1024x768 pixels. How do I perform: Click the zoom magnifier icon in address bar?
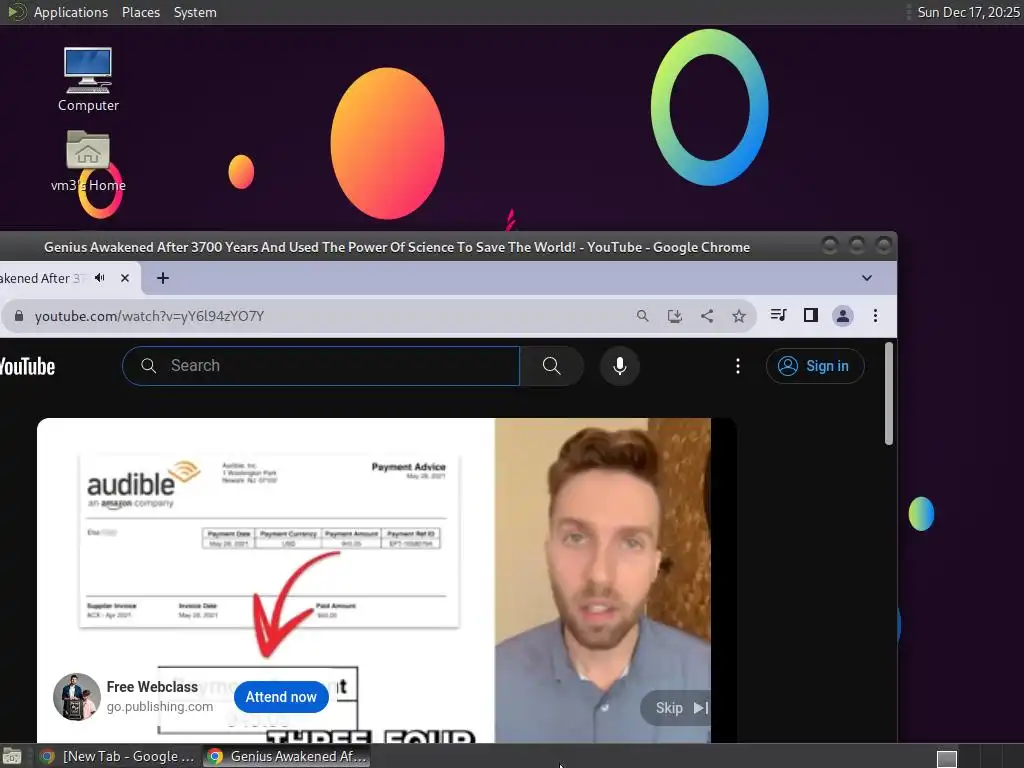[x=643, y=316]
